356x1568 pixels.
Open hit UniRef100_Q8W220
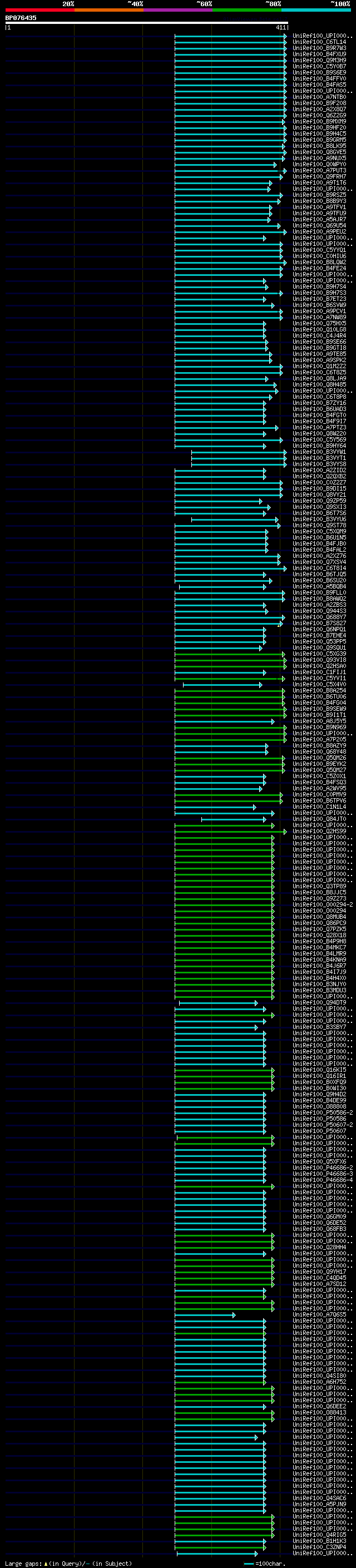pos(319,433)
